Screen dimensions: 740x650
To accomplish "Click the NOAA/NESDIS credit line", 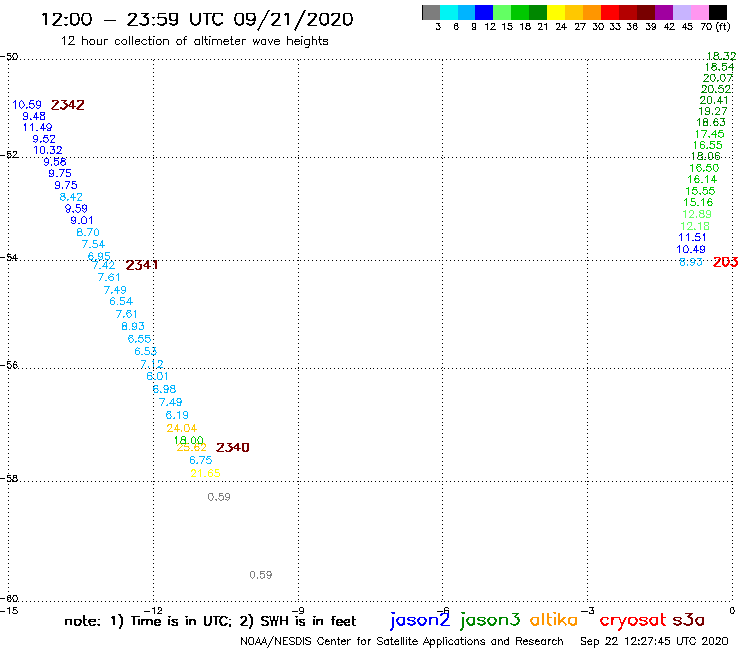I will pos(402,641).
